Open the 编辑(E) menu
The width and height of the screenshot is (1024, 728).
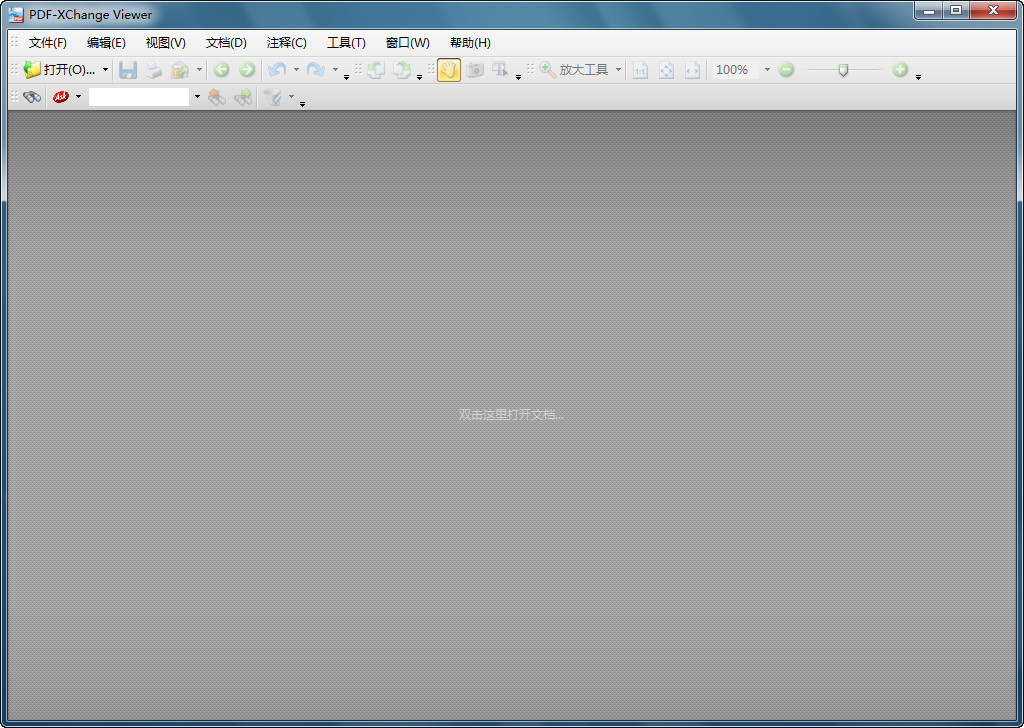(x=106, y=42)
